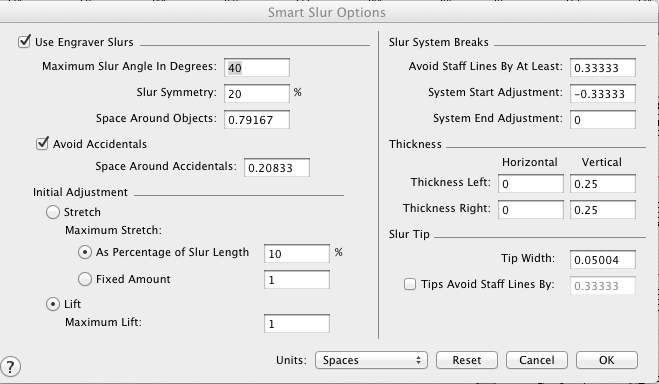Click the Maximum Slur Angle In Degrees field

point(257,68)
